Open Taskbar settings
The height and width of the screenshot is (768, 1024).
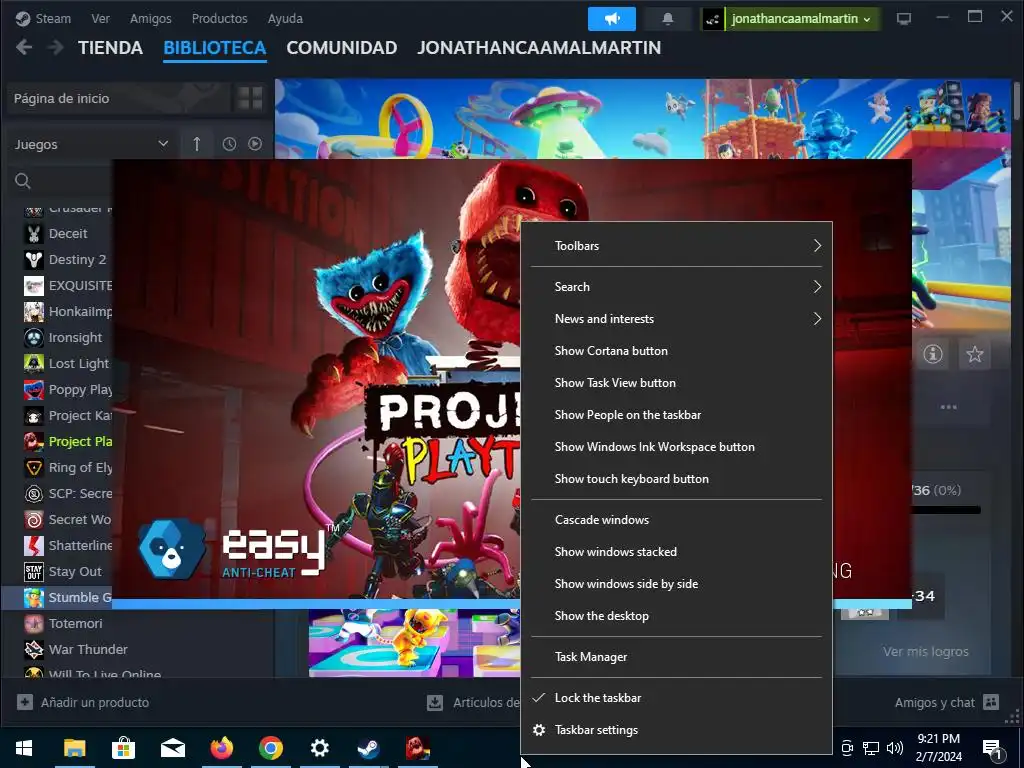pos(677,729)
